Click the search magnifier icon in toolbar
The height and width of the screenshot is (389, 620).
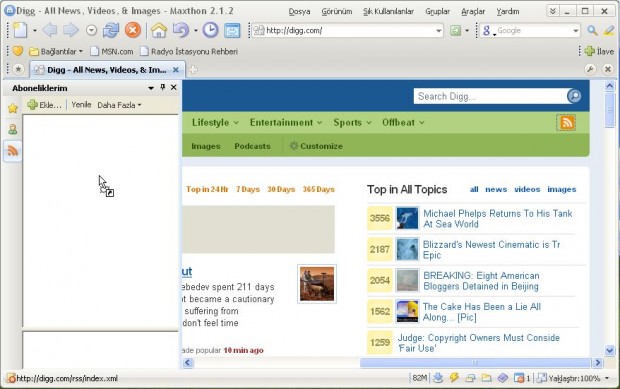(x=592, y=30)
